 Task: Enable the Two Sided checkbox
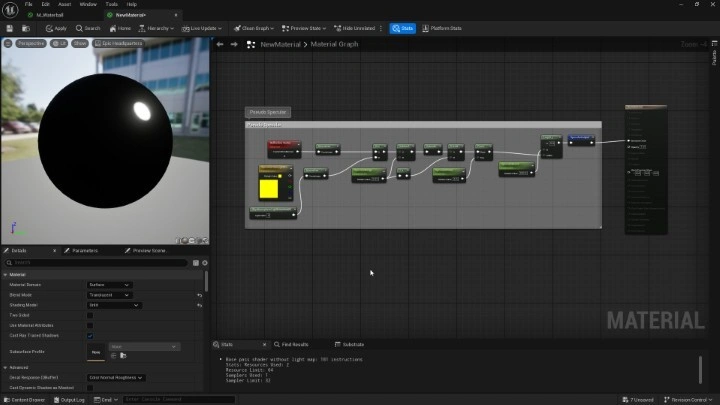pos(90,315)
